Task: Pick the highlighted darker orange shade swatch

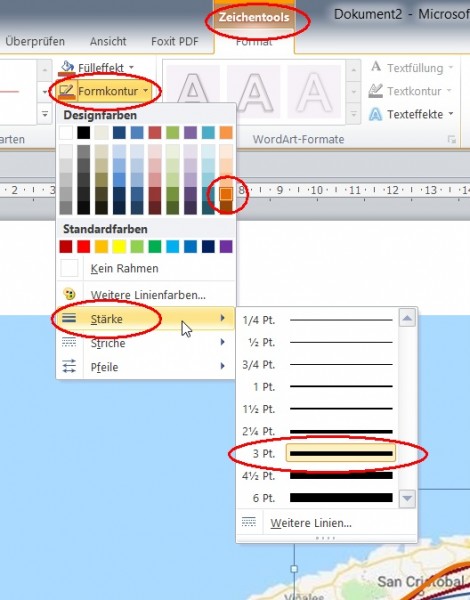Action: click(226, 194)
